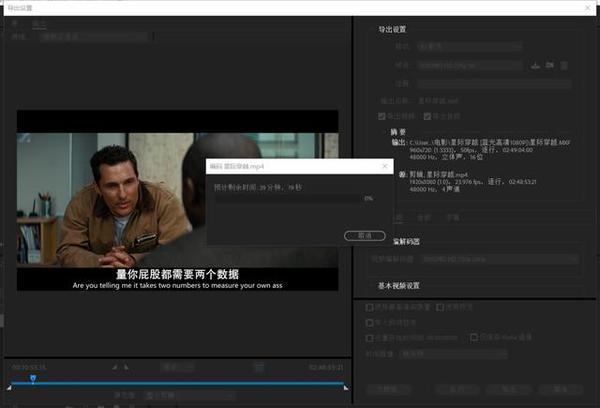Open the export Format dropdown
The height and width of the screenshot is (408, 600).
point(470,47)
